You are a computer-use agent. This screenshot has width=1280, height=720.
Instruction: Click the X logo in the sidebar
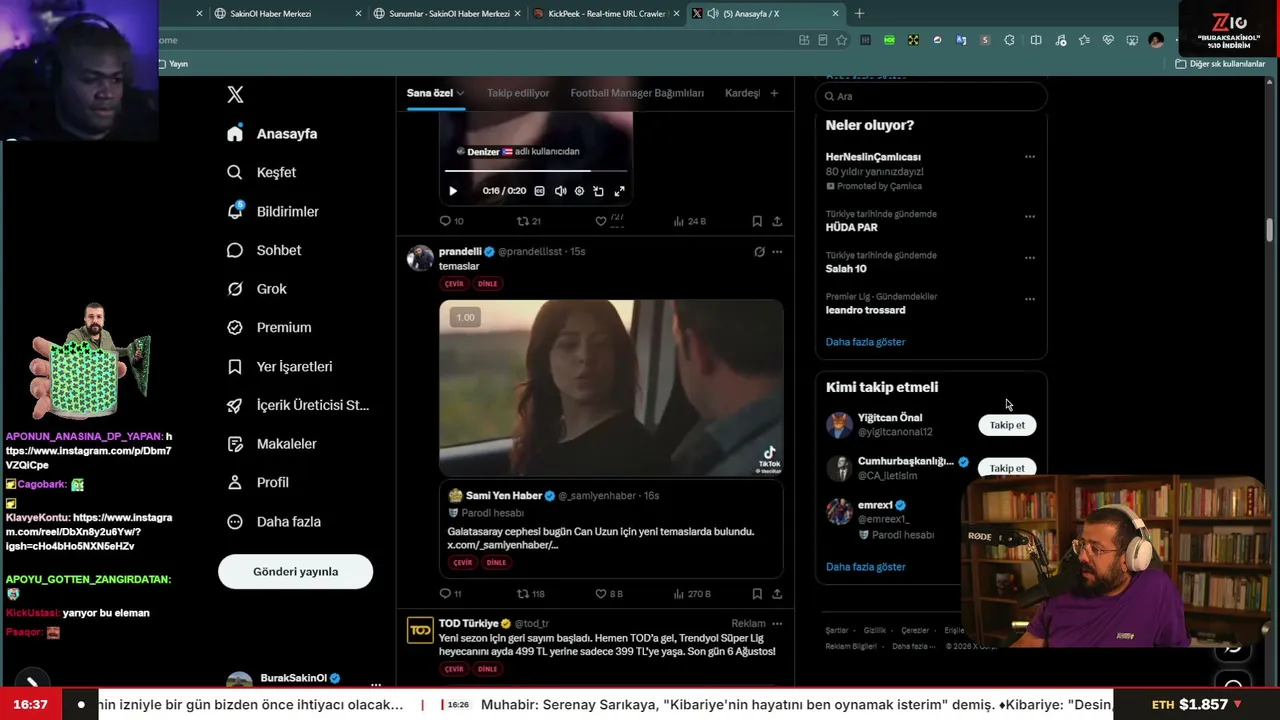point(235,95)
